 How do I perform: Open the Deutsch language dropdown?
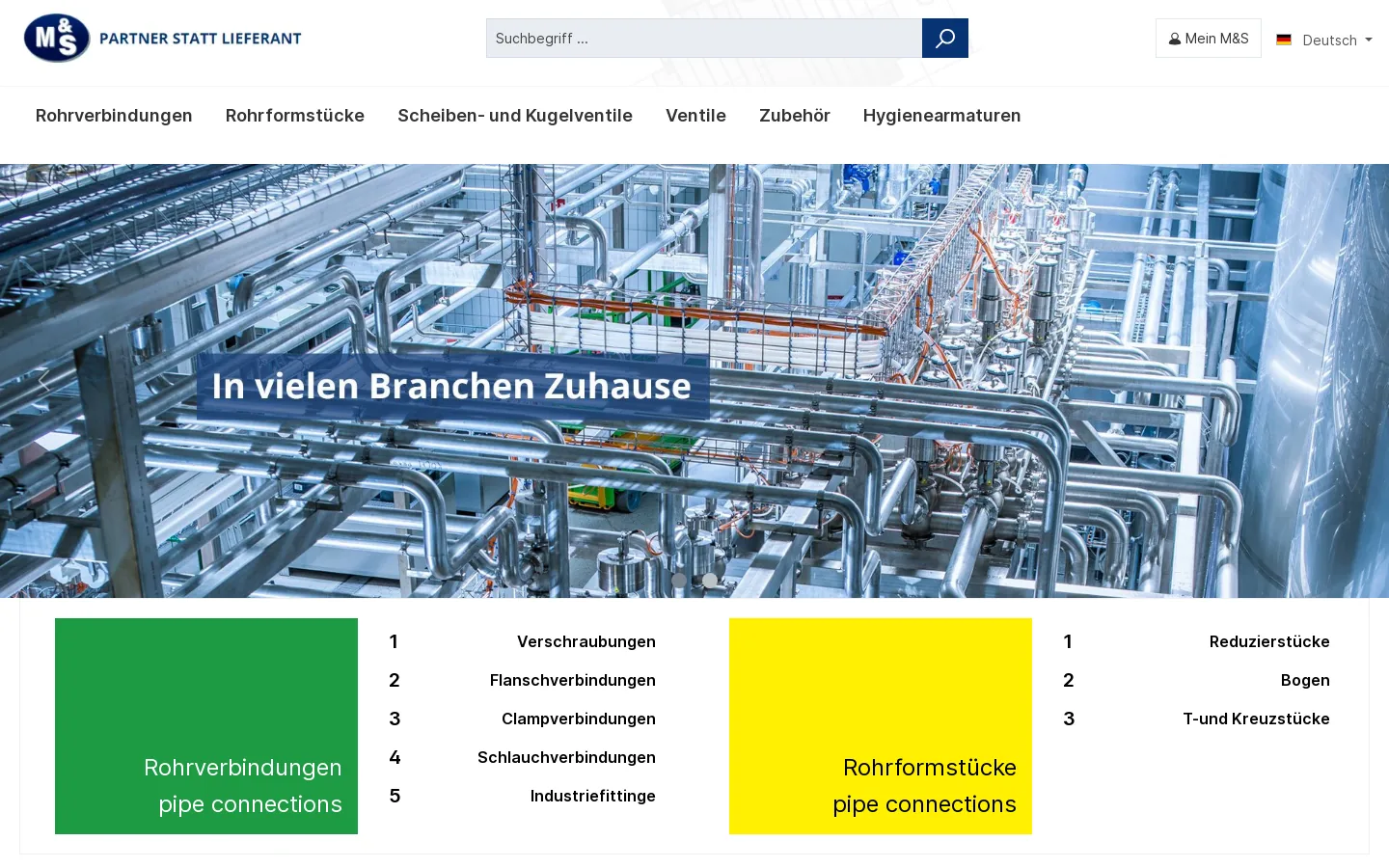click(x=1324, y=40)
